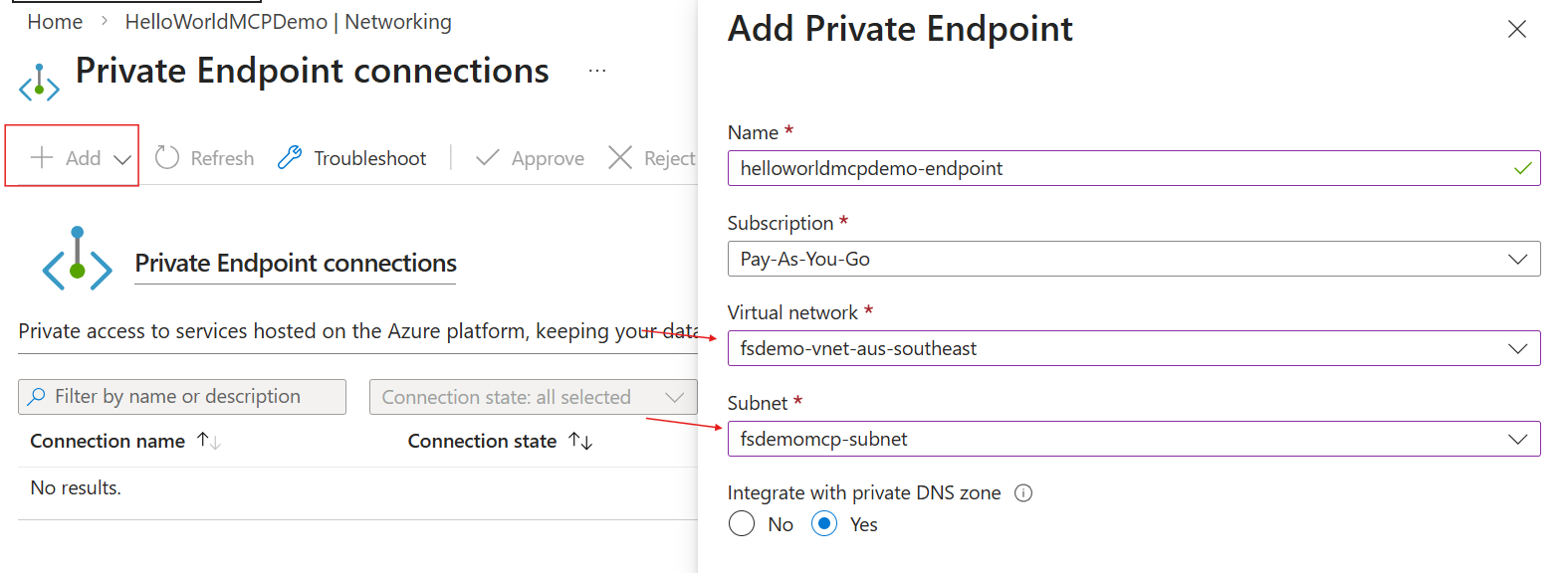
Task: Click the endpoint Name text field
Action: tap(1134, 168)
